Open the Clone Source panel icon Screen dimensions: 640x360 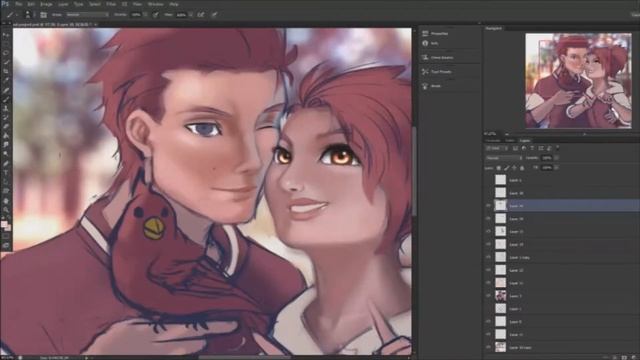[425, 58]
